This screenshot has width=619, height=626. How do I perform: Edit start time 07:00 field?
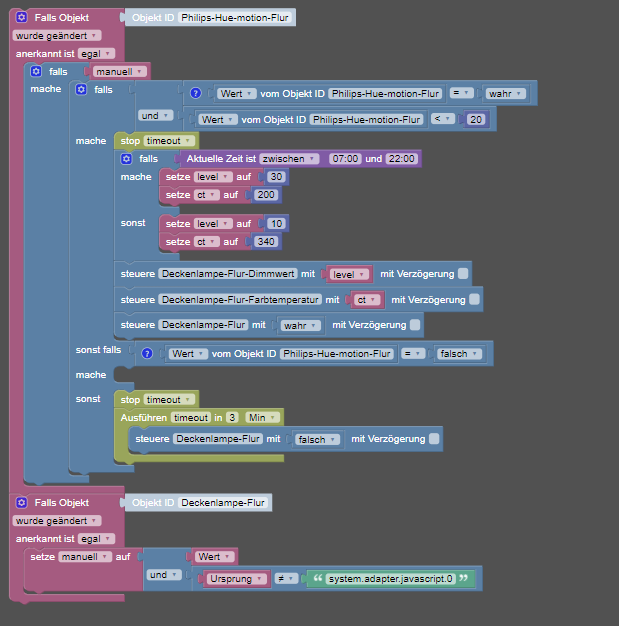point(345,159)
